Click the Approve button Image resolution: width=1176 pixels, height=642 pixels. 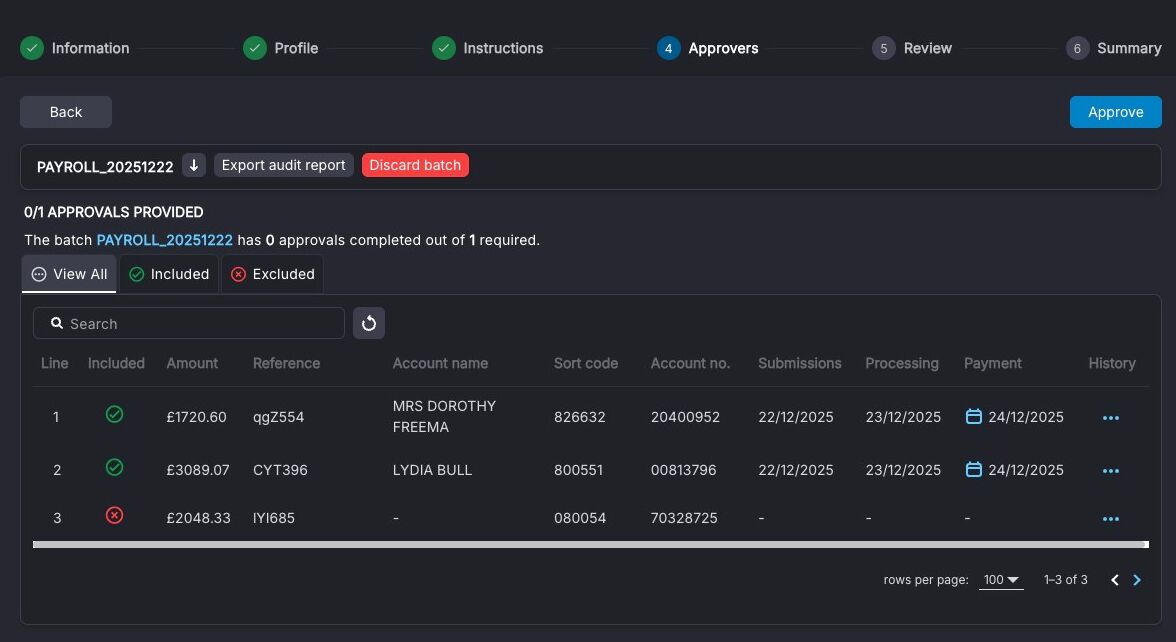1115,112
